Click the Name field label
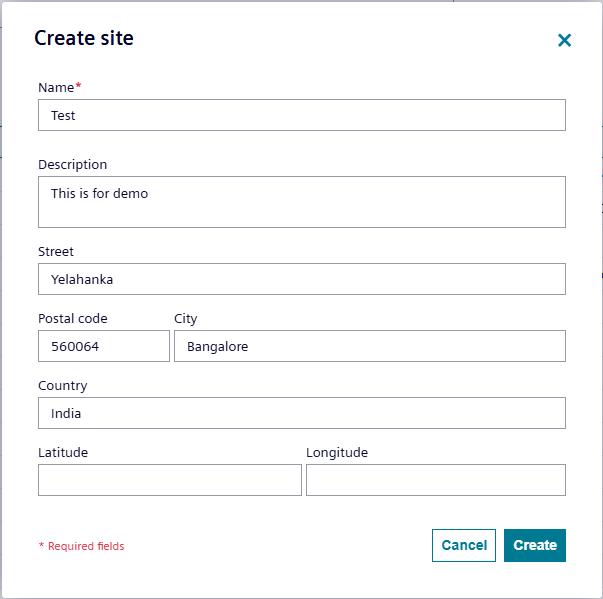Screen dimensions: 603x599 pyautogui.click(x=57, y=88)
